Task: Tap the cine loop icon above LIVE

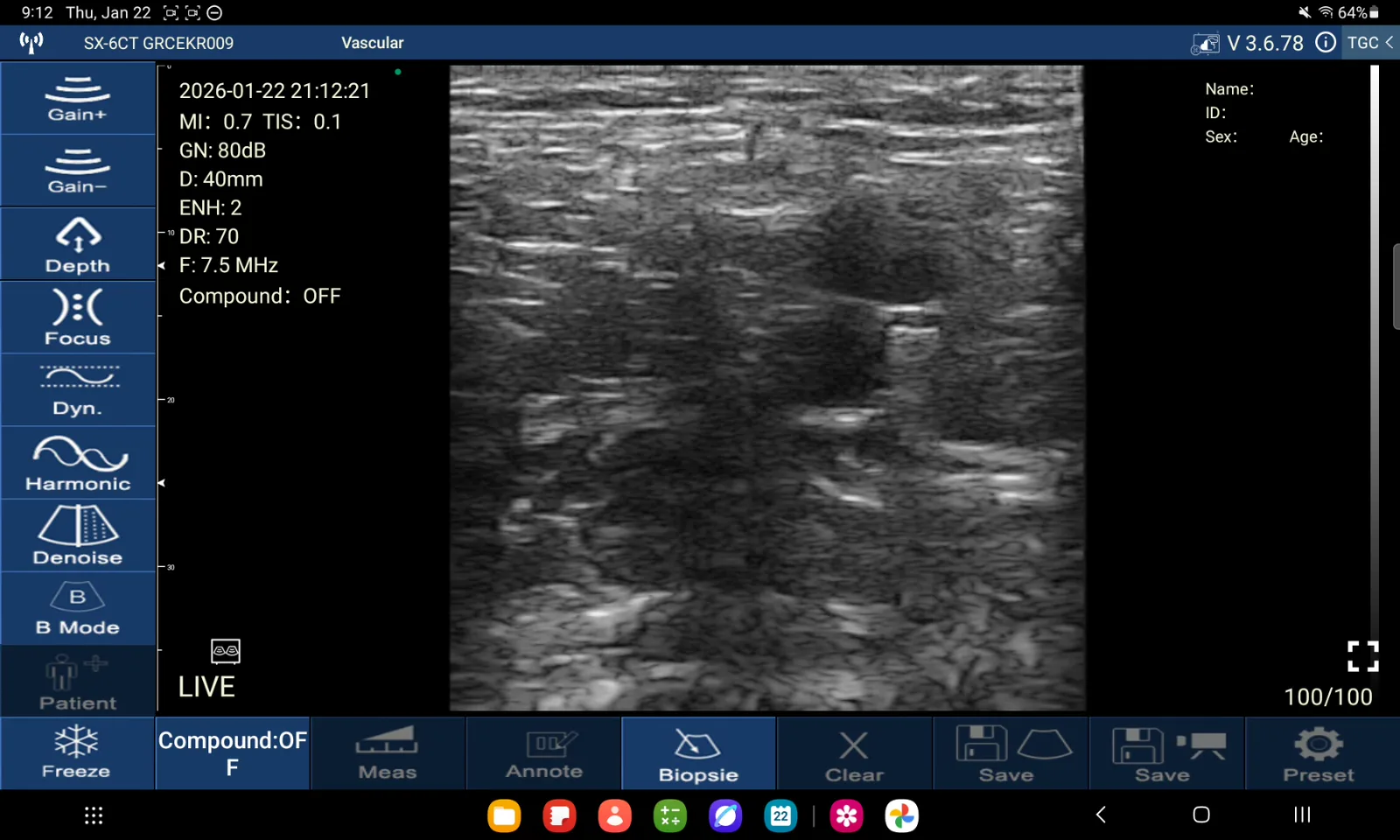Action: pos(226,651)
